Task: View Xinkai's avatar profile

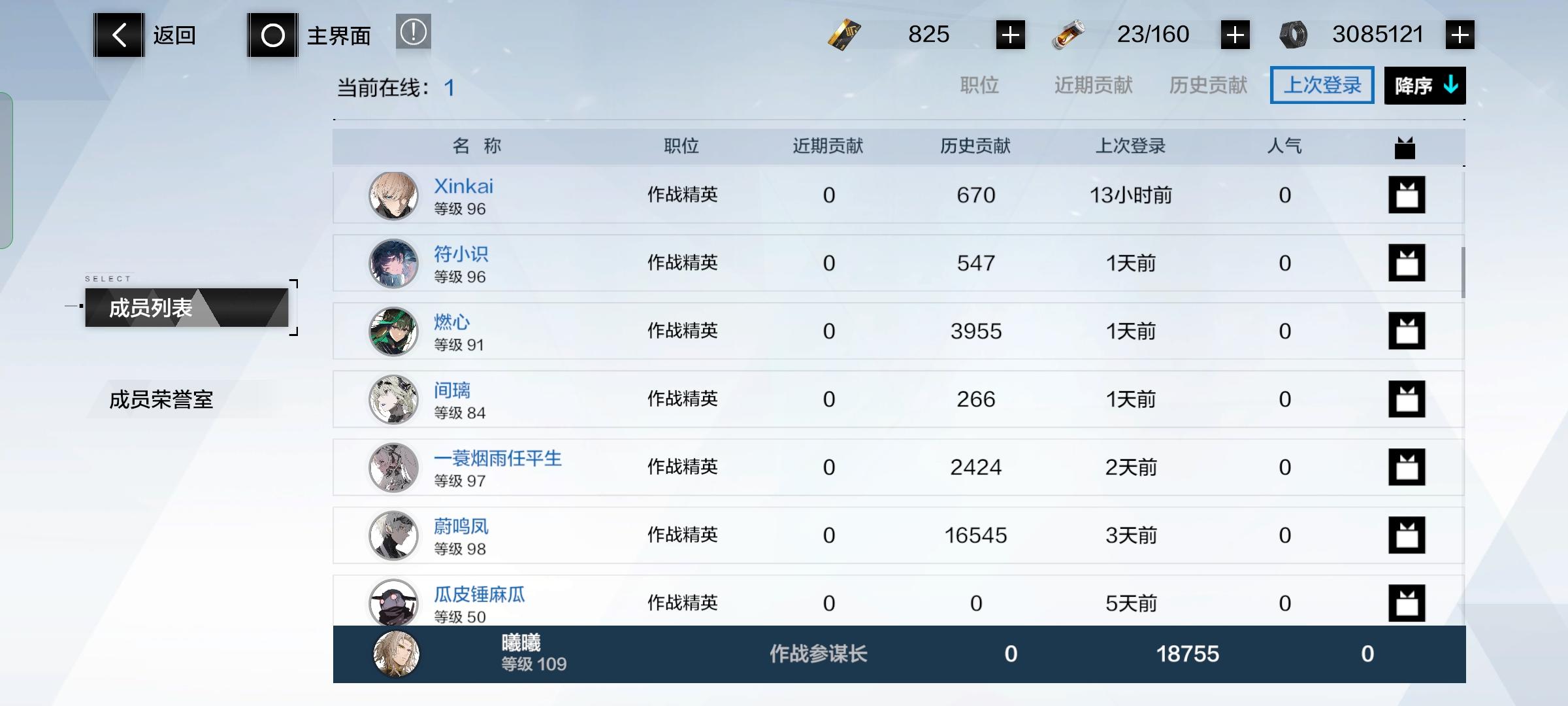Action: click(x=393, y=195)
